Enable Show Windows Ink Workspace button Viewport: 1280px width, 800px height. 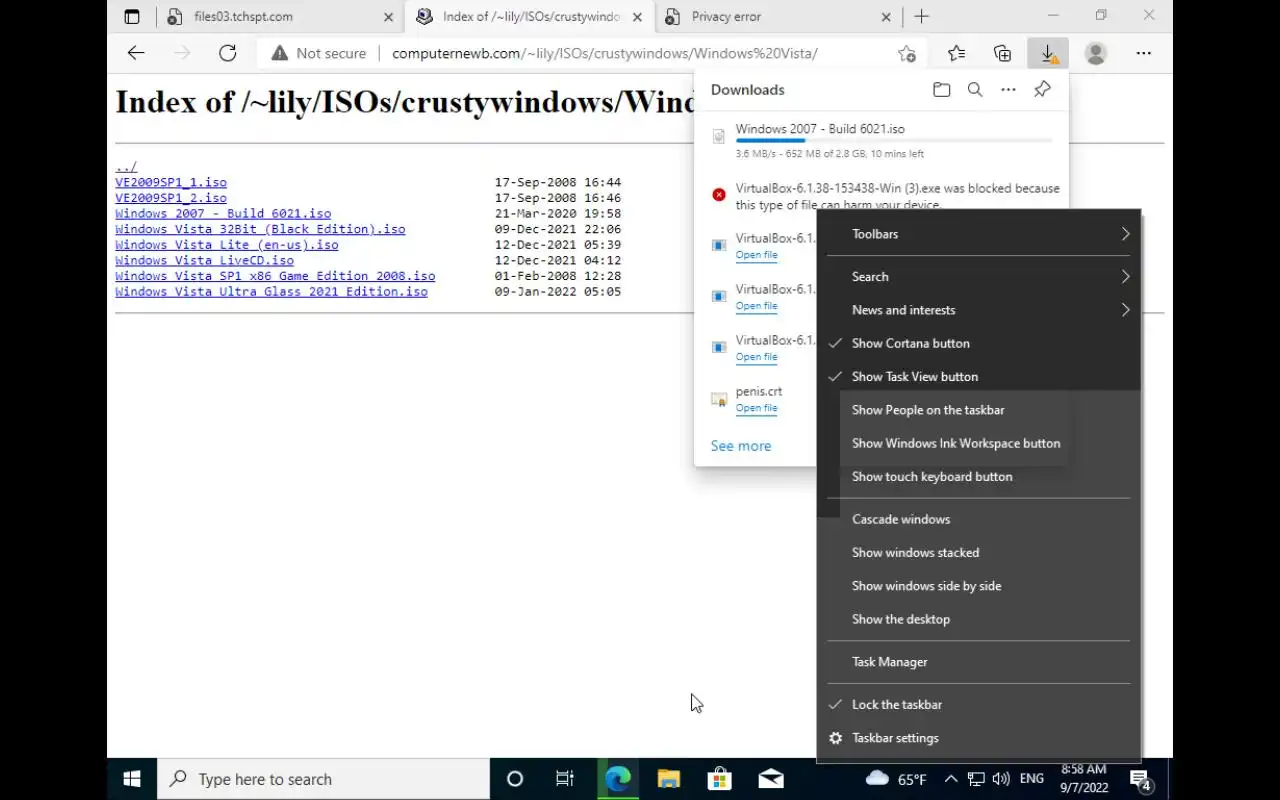pos(979,443)
